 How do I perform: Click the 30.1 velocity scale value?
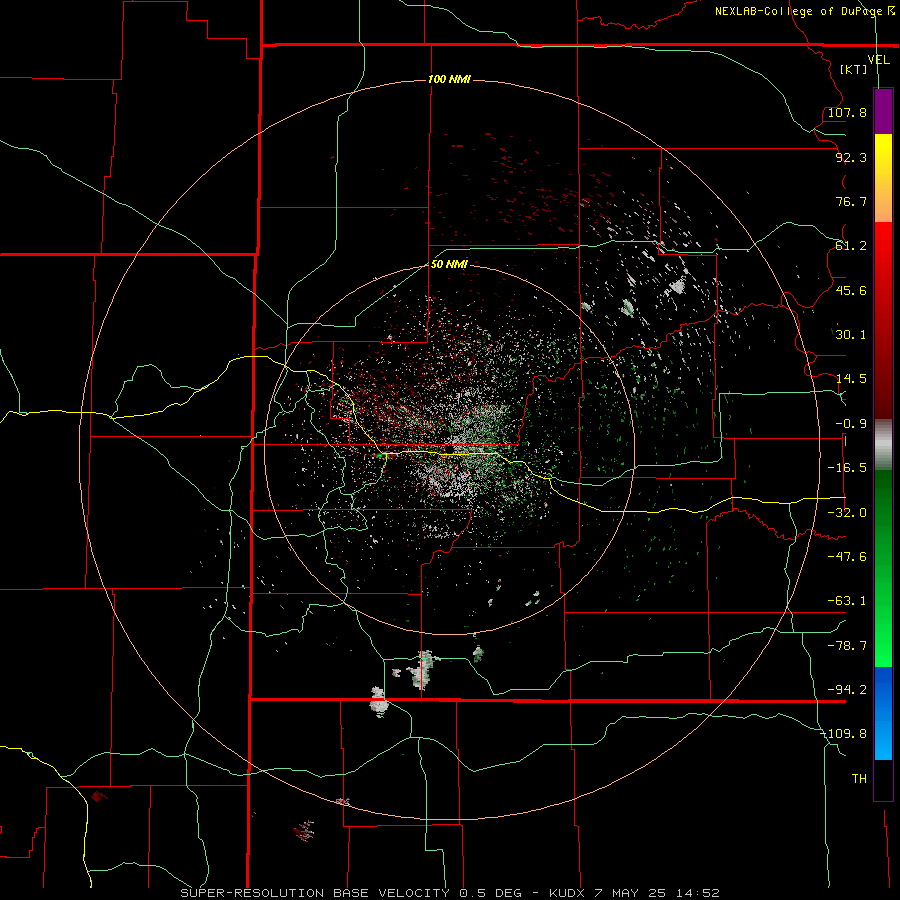pyautogui.click(x=851, y=335)
